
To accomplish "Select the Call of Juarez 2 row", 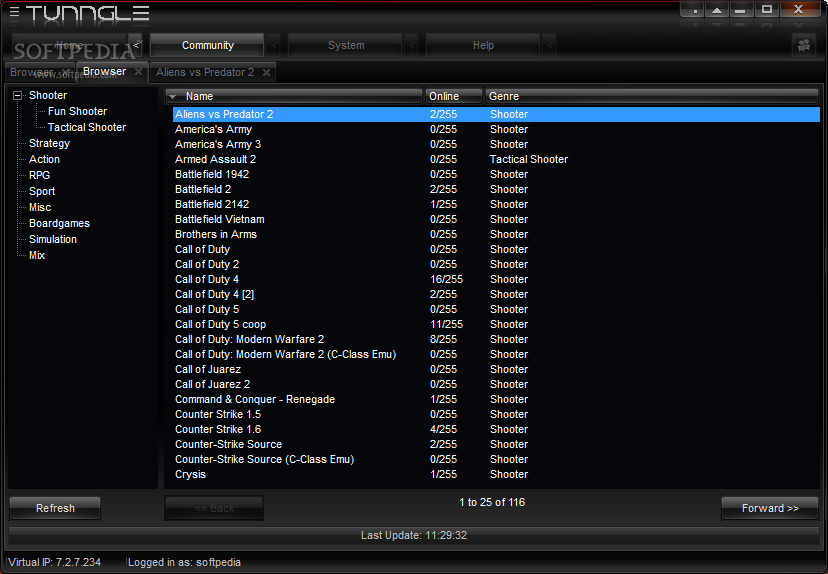I will [x=496, y=384].
